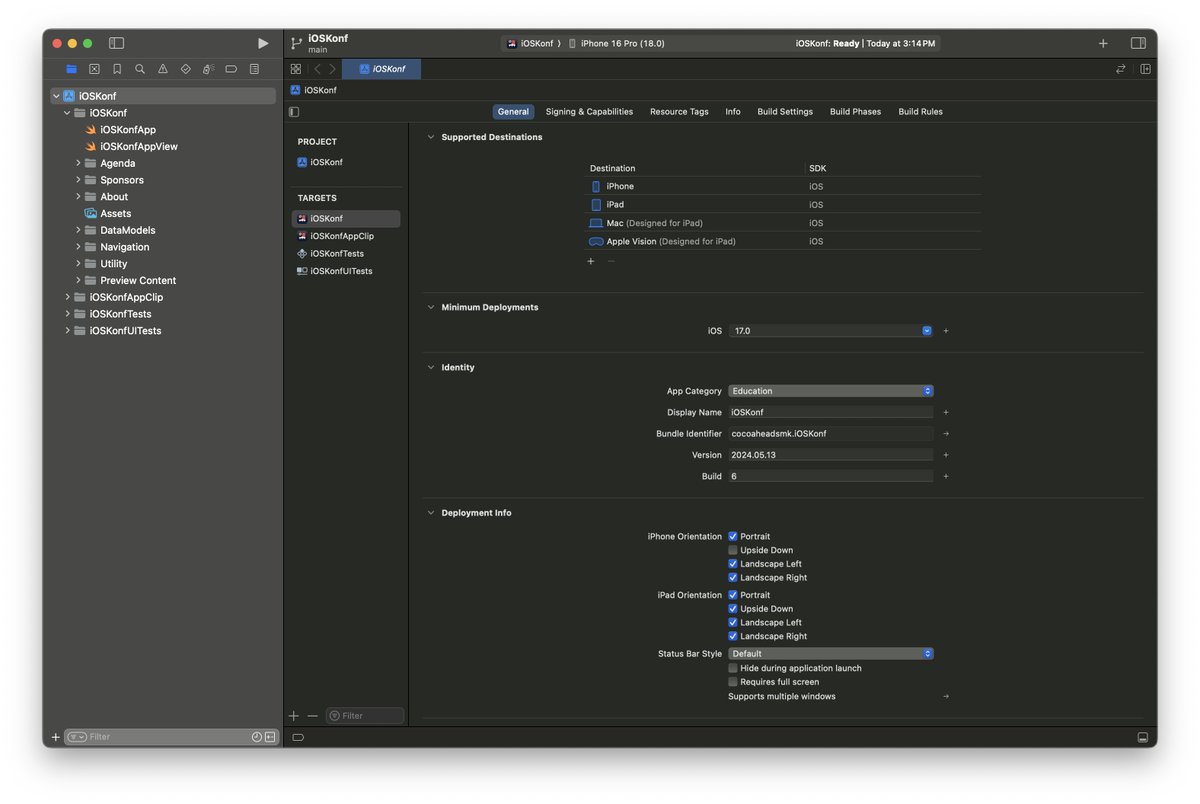Viewport: 1200px width, 804px height.
Task: Uncheck iPhone Landscape Left
Action: pyautogui.click(x=733, y=564)
